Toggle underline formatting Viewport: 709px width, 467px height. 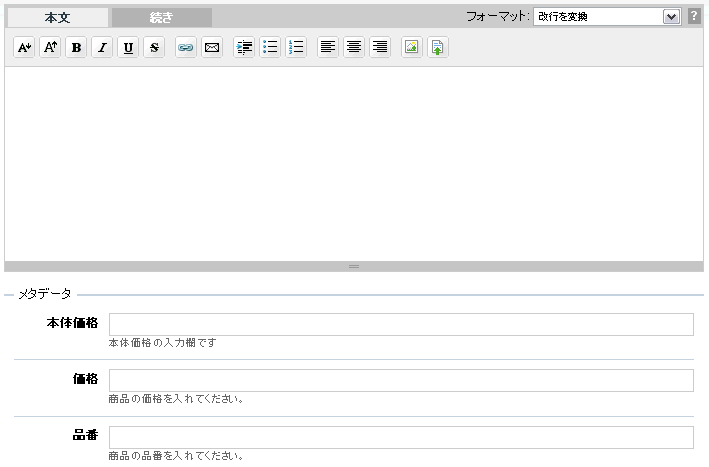128,47
